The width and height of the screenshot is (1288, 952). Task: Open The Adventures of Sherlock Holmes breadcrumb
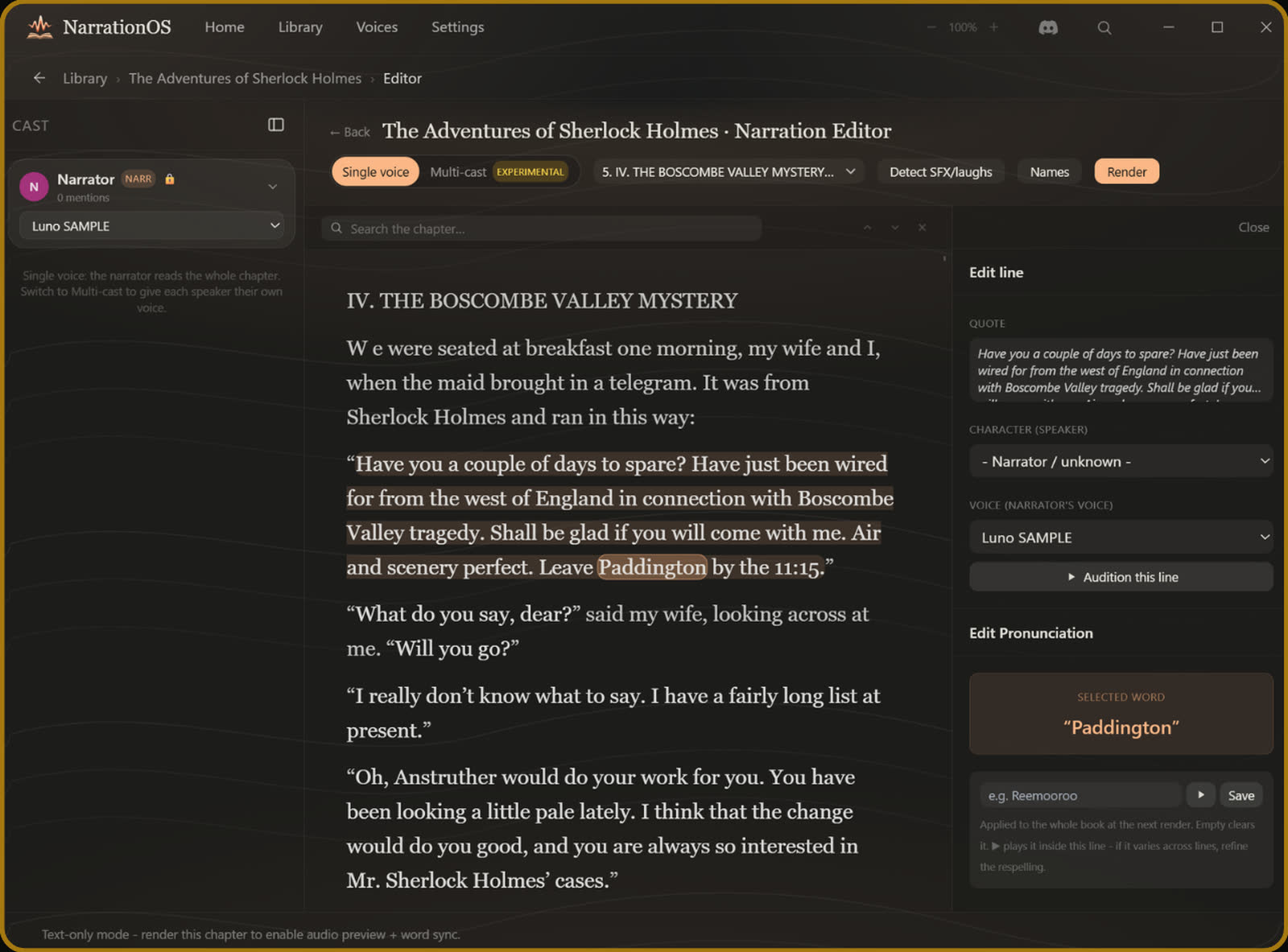[x=245, y=78]
